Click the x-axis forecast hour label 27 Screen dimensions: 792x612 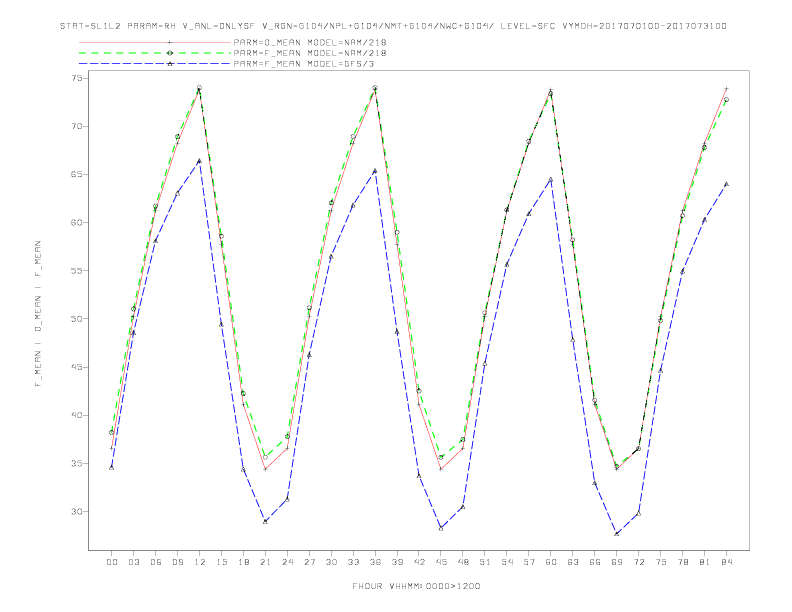point(309,562)
